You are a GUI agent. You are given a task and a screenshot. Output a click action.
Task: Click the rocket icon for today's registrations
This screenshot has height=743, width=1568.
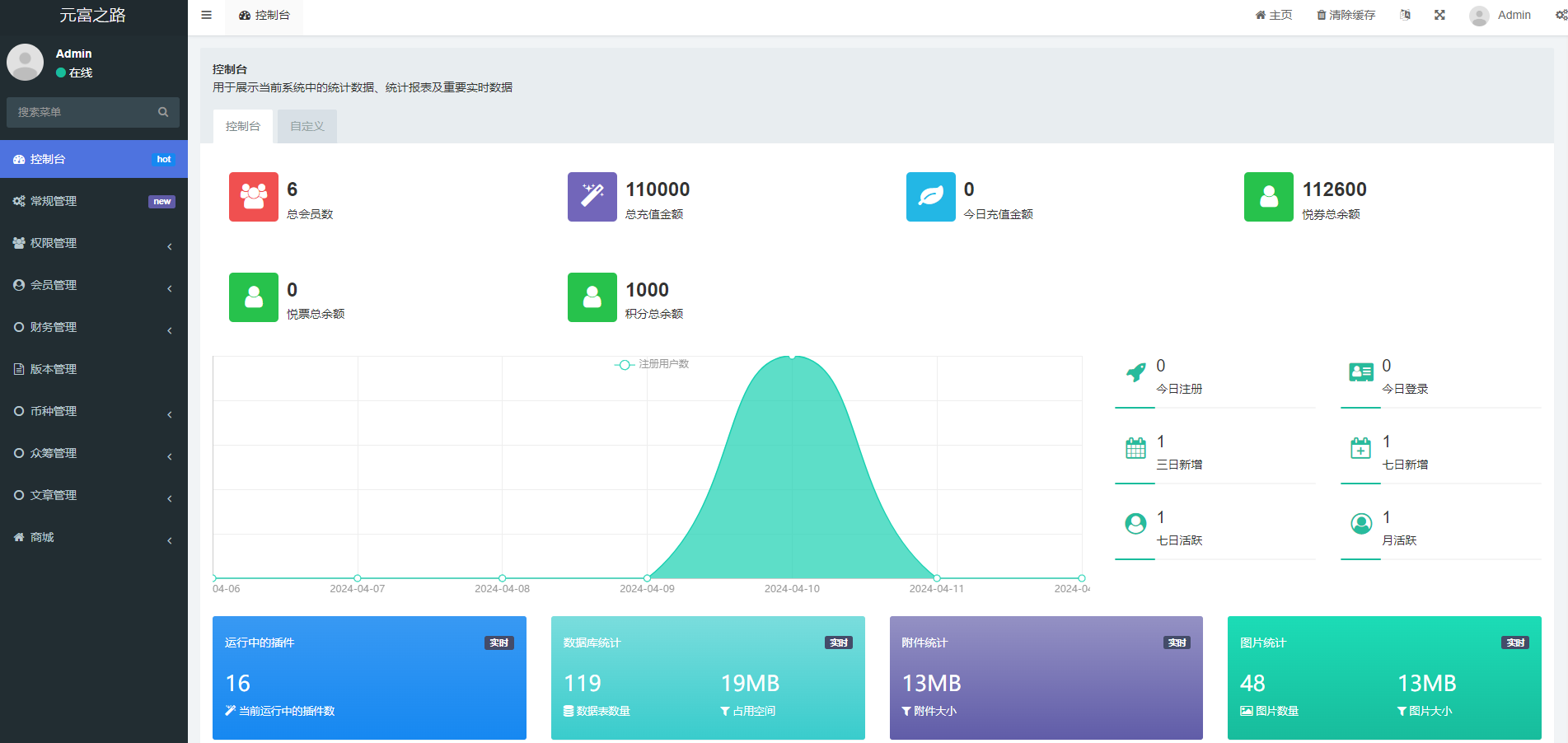[x=1135, y=372]
